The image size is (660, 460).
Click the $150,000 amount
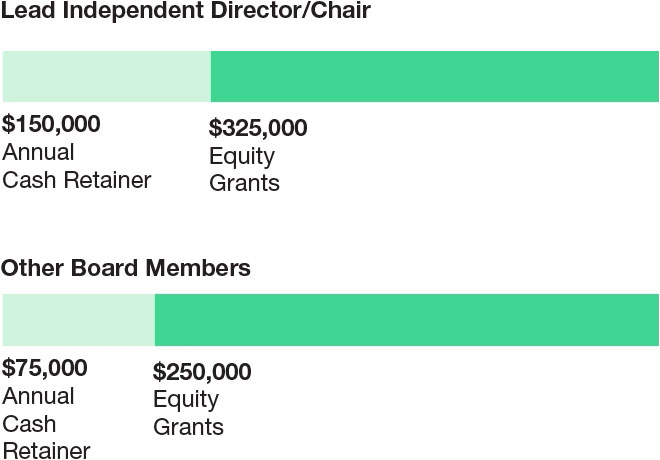pos(51,125)
